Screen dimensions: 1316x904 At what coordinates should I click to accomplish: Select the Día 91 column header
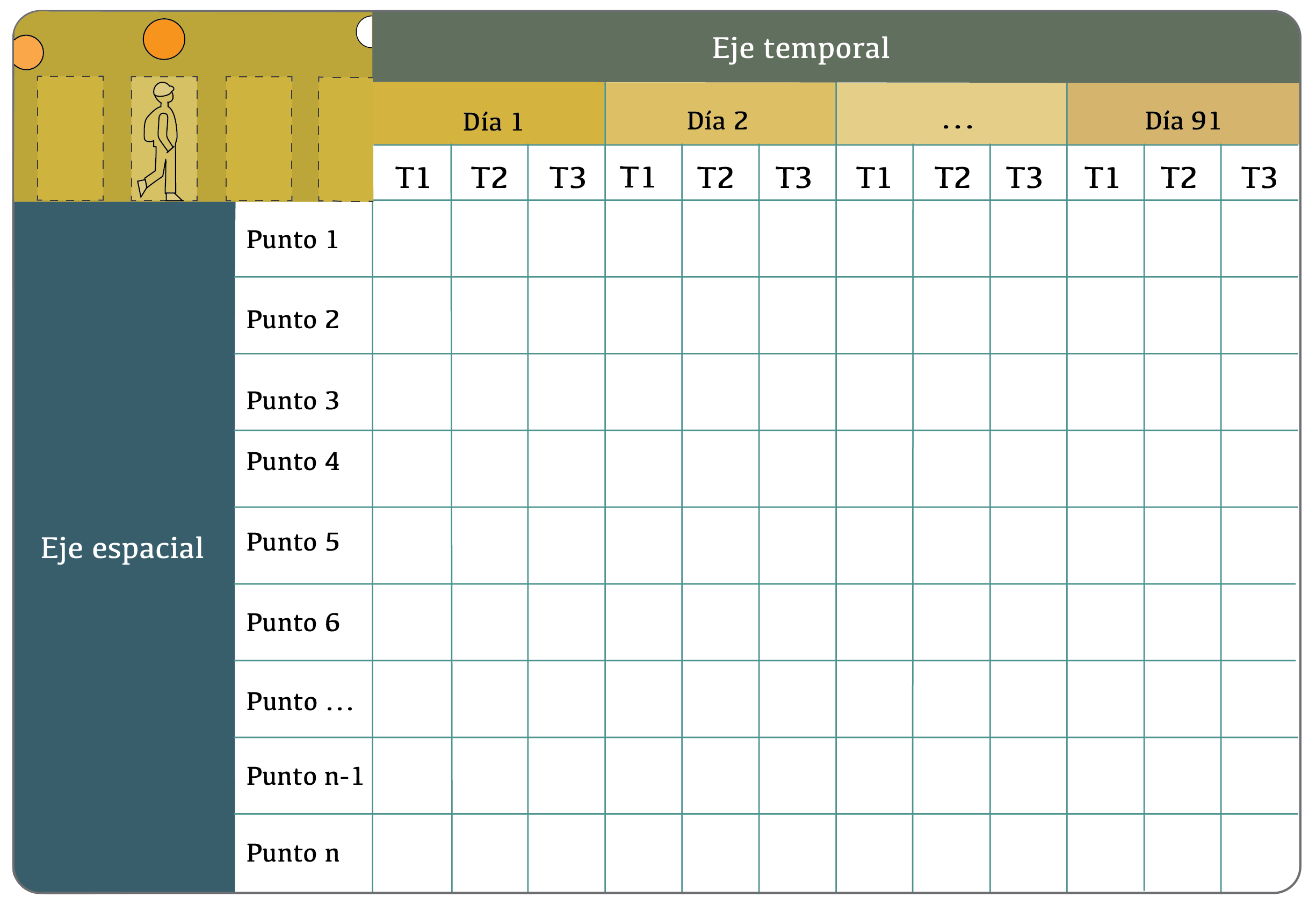tap(1183, 114)
